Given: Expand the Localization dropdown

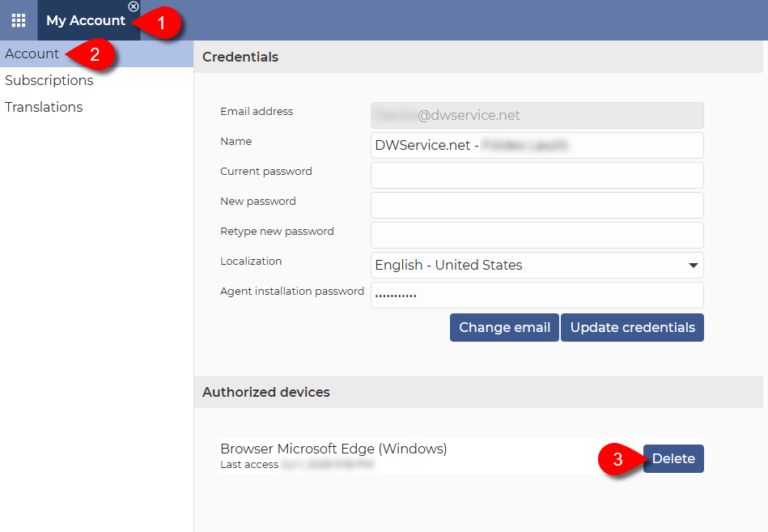Looking at the screenshot, I should tap(537, 265).
